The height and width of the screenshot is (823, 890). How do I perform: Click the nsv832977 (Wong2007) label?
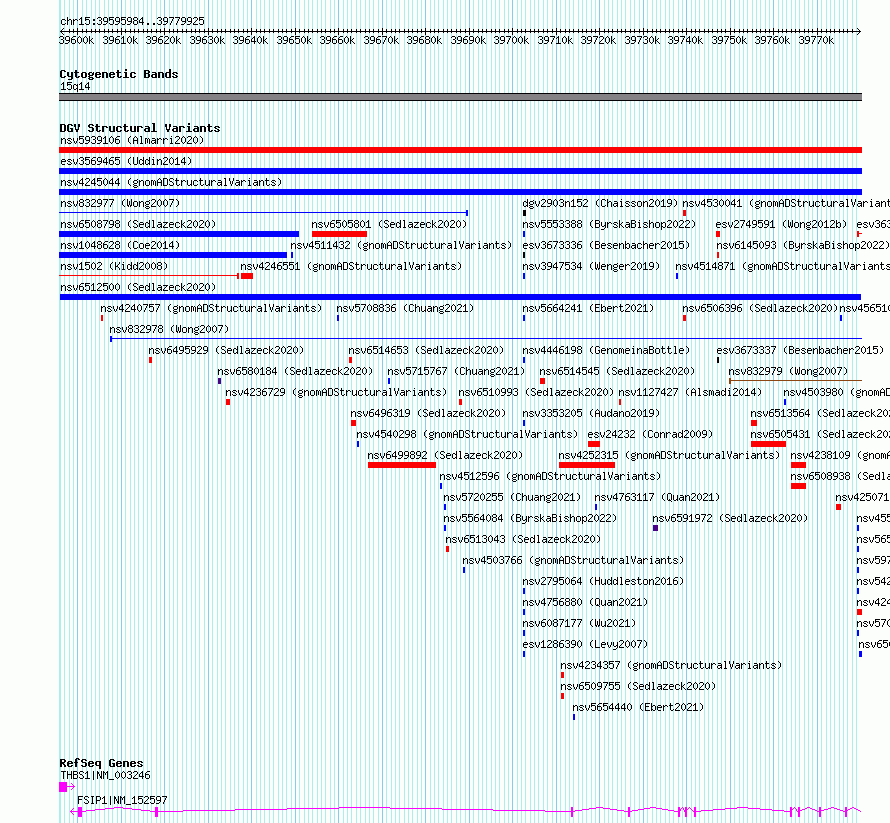120,203
